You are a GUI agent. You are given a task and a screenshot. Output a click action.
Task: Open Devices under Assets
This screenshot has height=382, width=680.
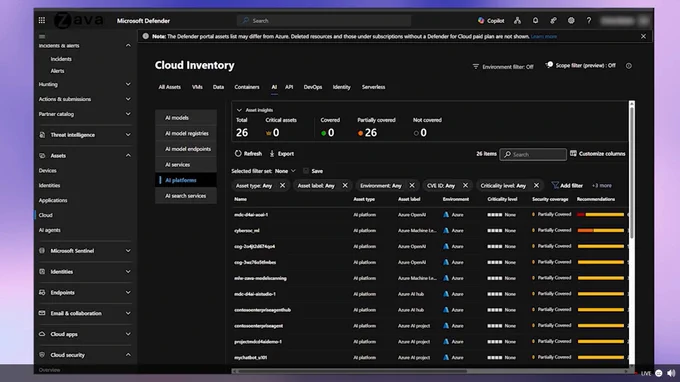click(x=47, y=170)
